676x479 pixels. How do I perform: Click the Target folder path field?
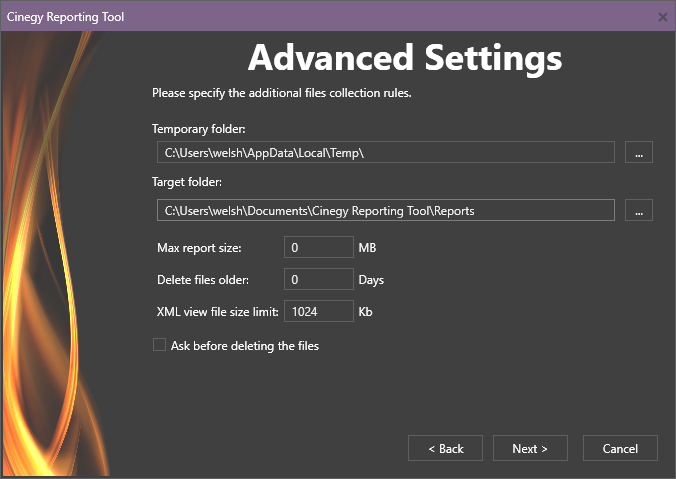coord(385,210)
